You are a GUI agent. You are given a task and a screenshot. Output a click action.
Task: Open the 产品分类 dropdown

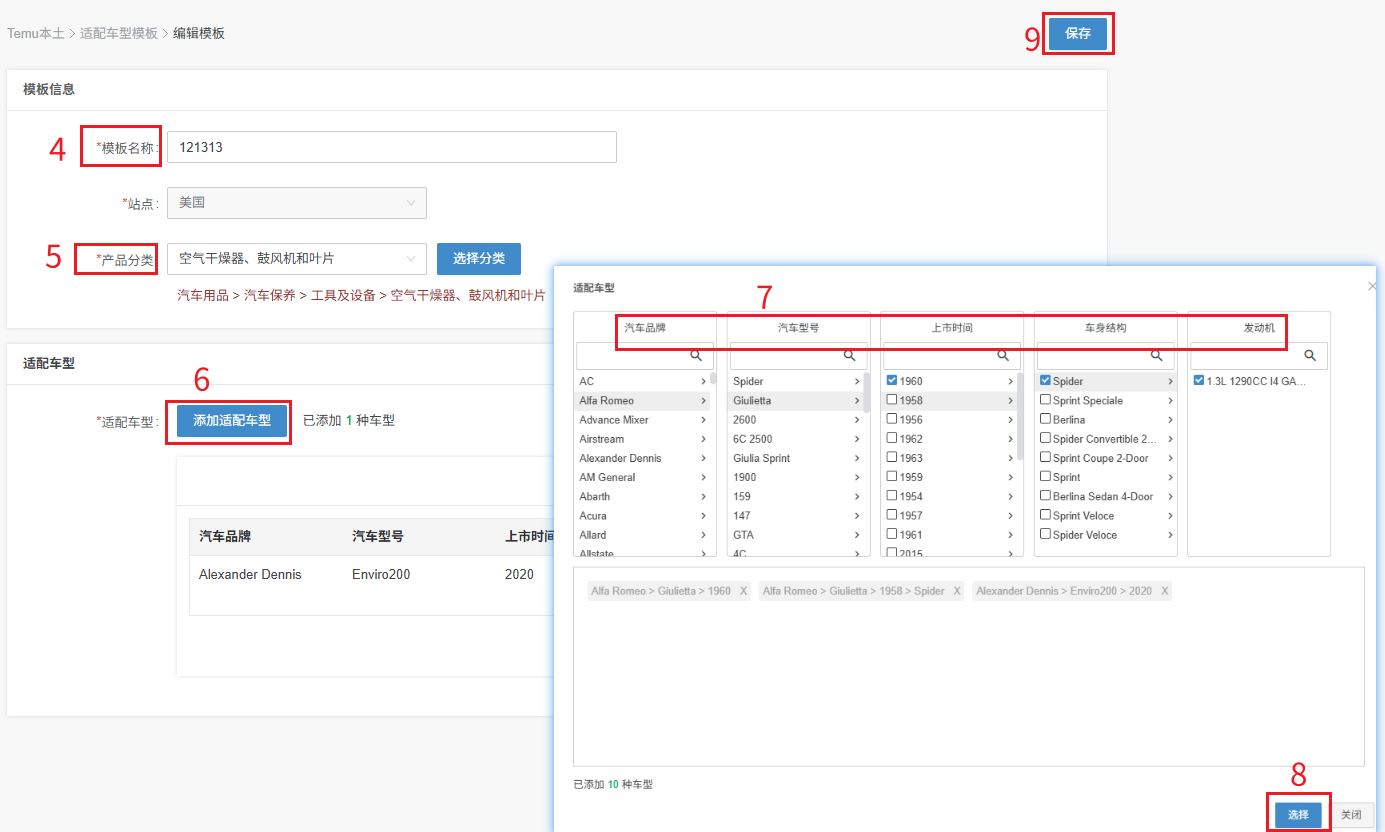point(297,259)
